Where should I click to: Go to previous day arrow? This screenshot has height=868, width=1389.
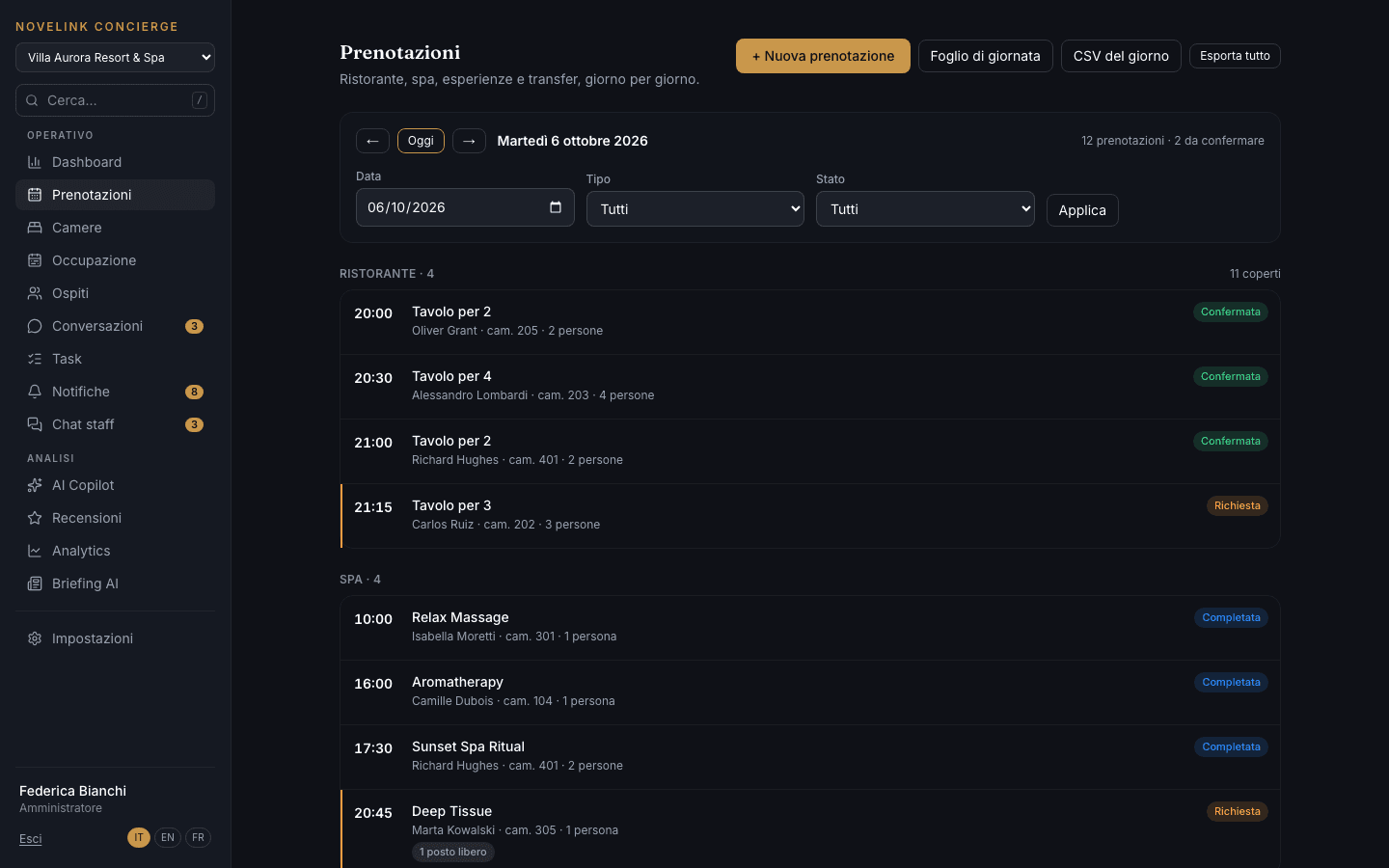[x=372, y=141]
